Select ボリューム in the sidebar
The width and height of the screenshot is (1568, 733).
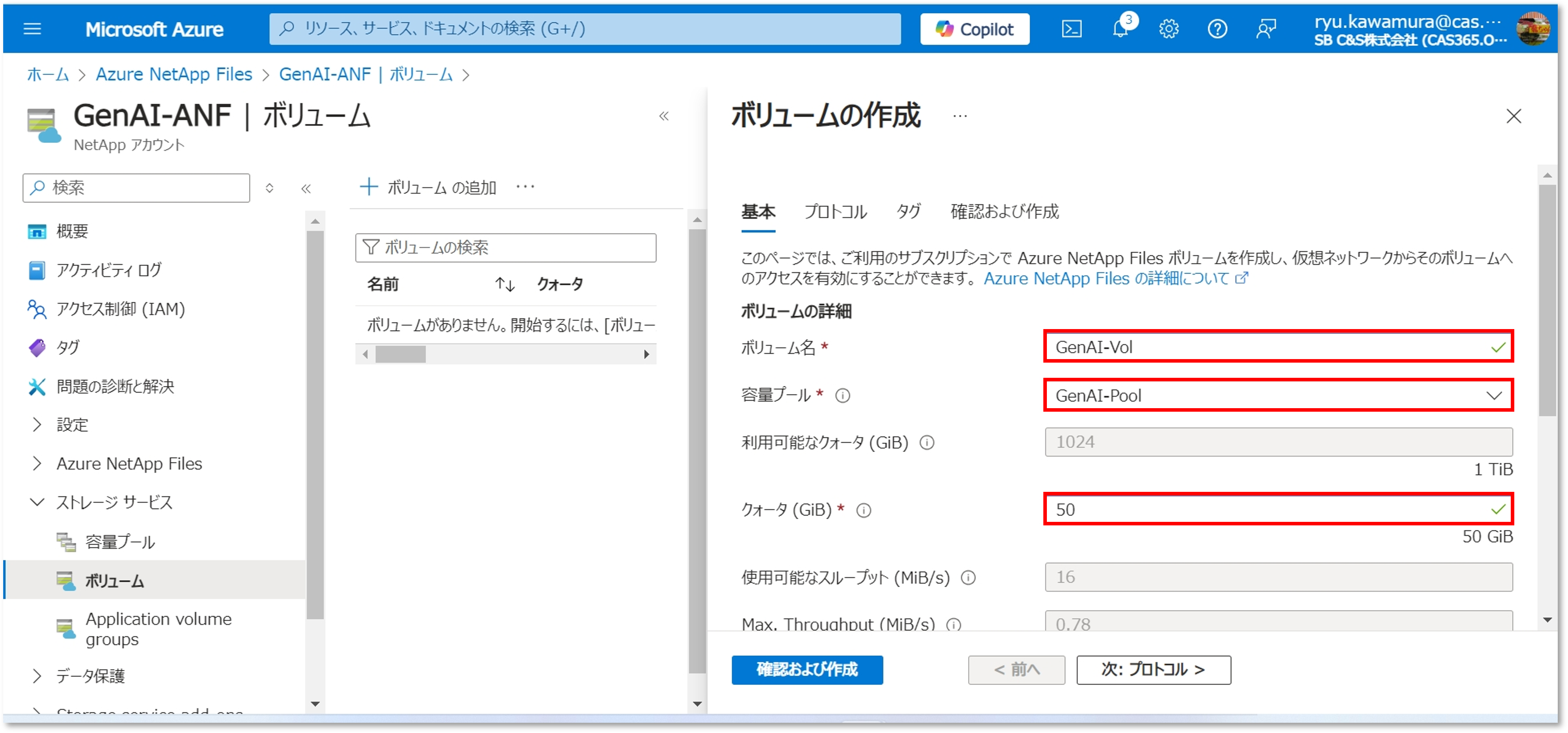155,580
